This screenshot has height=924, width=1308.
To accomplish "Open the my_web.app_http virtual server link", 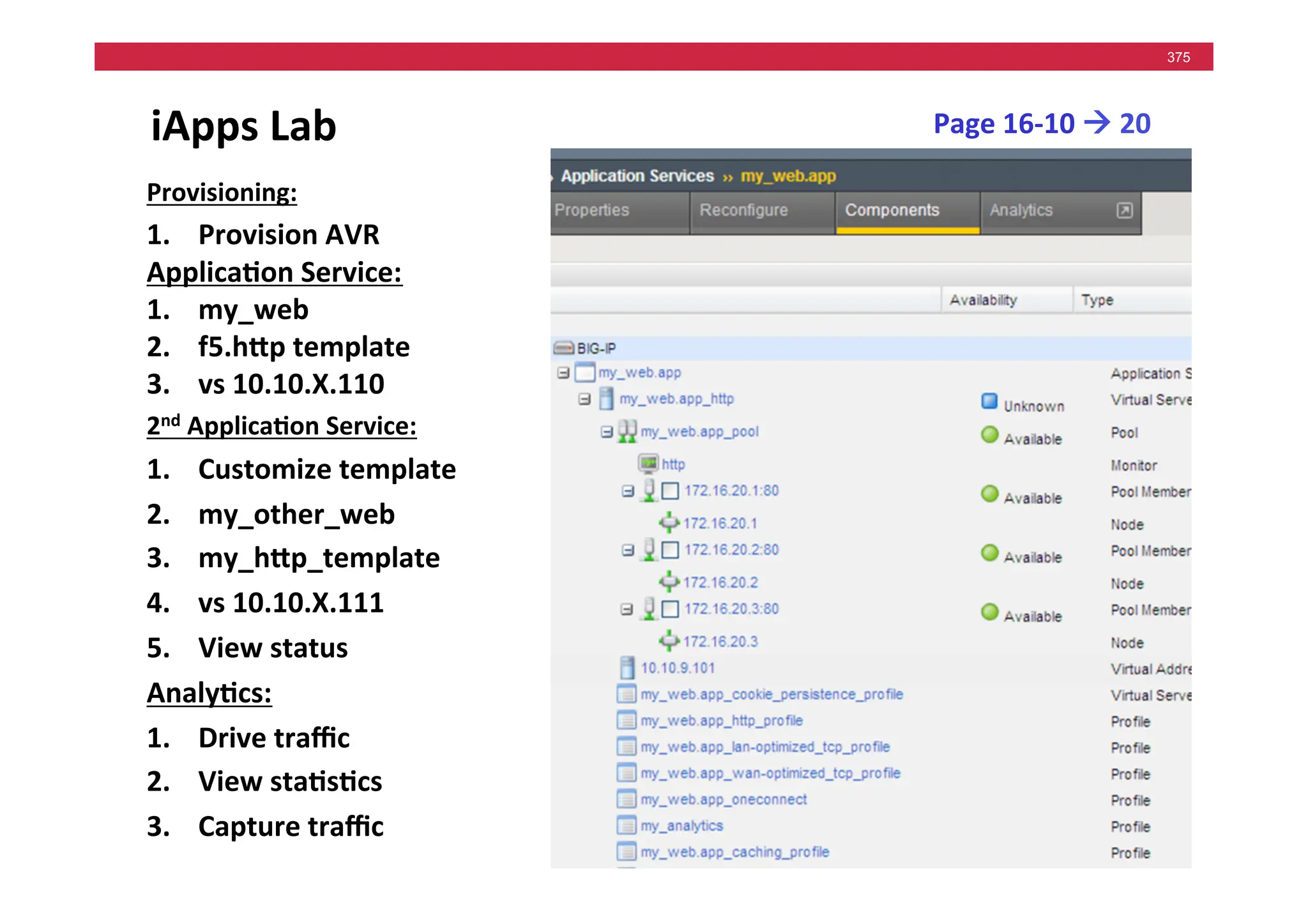I will coord(676,399).
